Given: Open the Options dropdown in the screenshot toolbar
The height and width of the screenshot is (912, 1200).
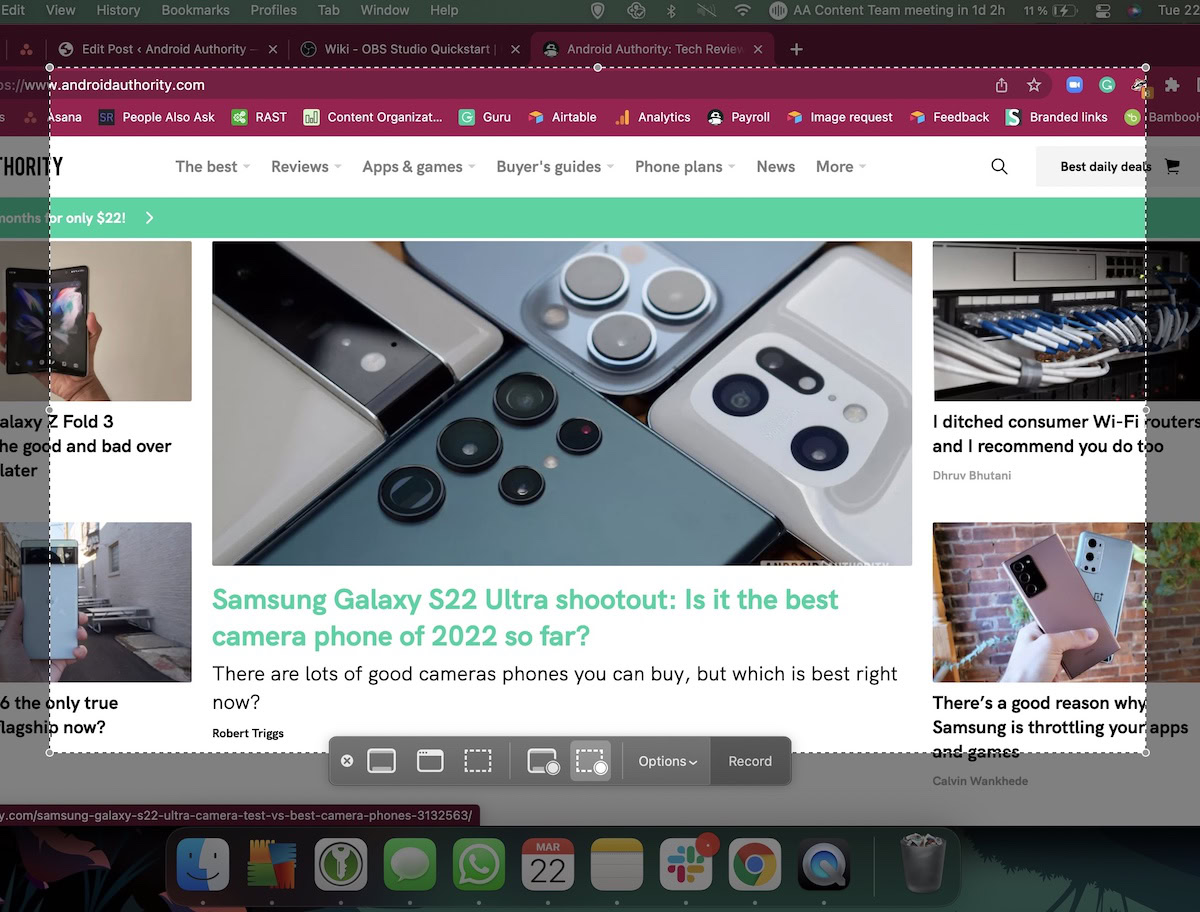Looking at the screenshot, I should click(667, 761).
